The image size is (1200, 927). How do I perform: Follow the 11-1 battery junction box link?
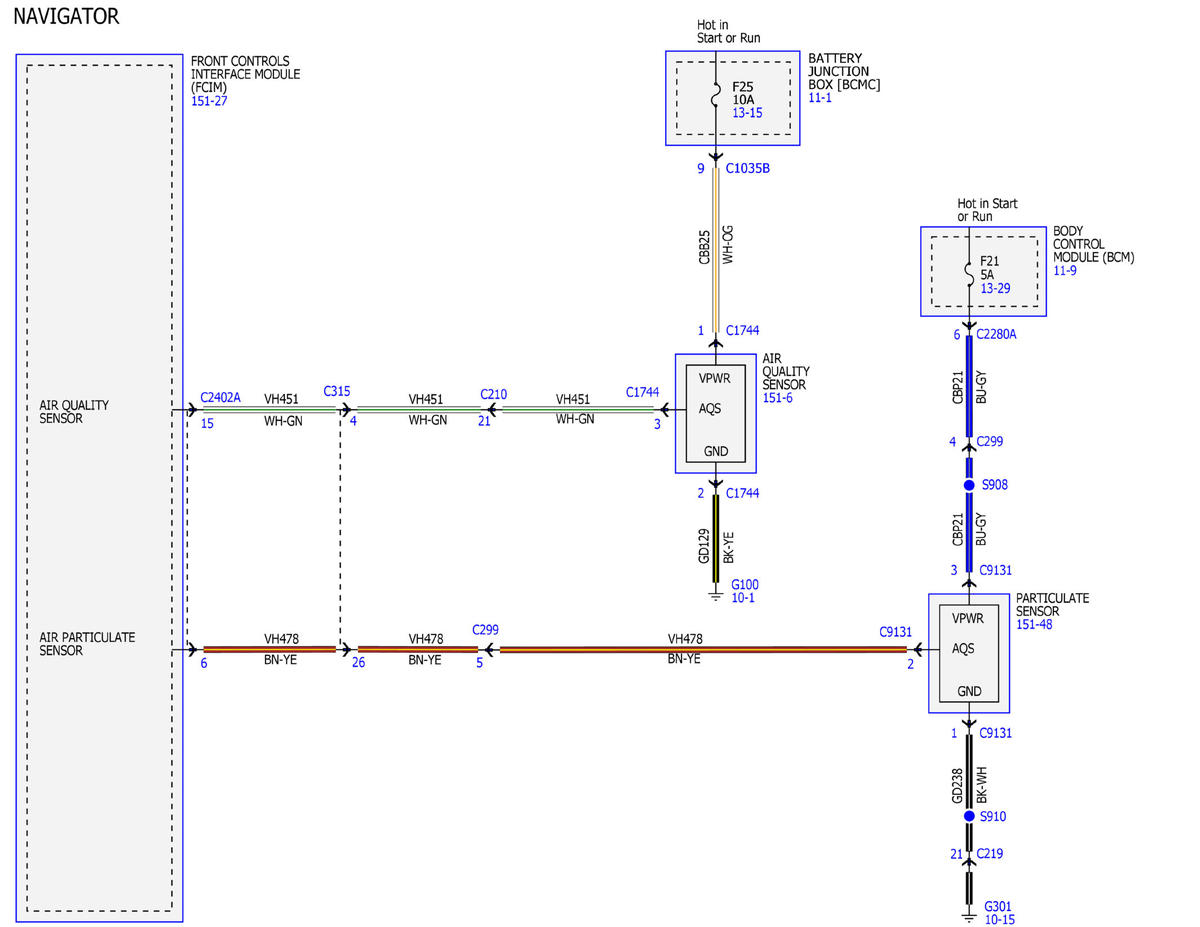(820, 98)
